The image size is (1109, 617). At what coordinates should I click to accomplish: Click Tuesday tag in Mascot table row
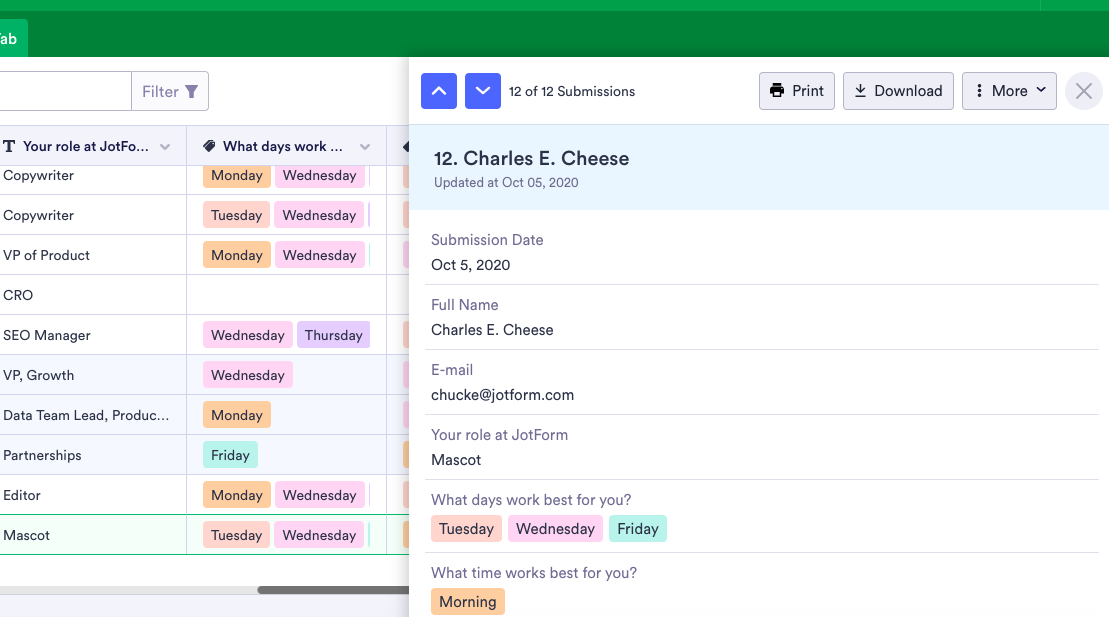(236, 535)
